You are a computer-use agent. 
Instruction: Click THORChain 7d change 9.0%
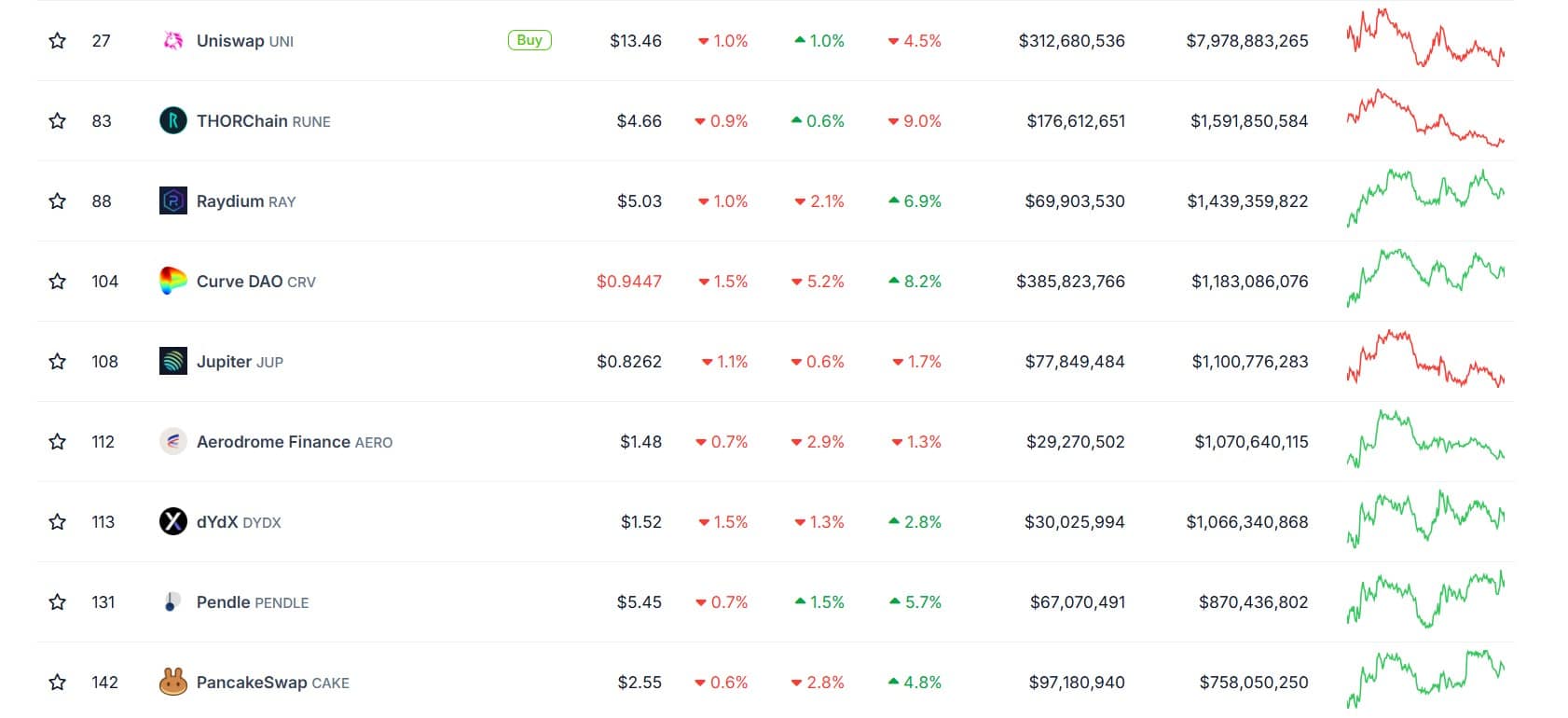[x=915, y=121]
